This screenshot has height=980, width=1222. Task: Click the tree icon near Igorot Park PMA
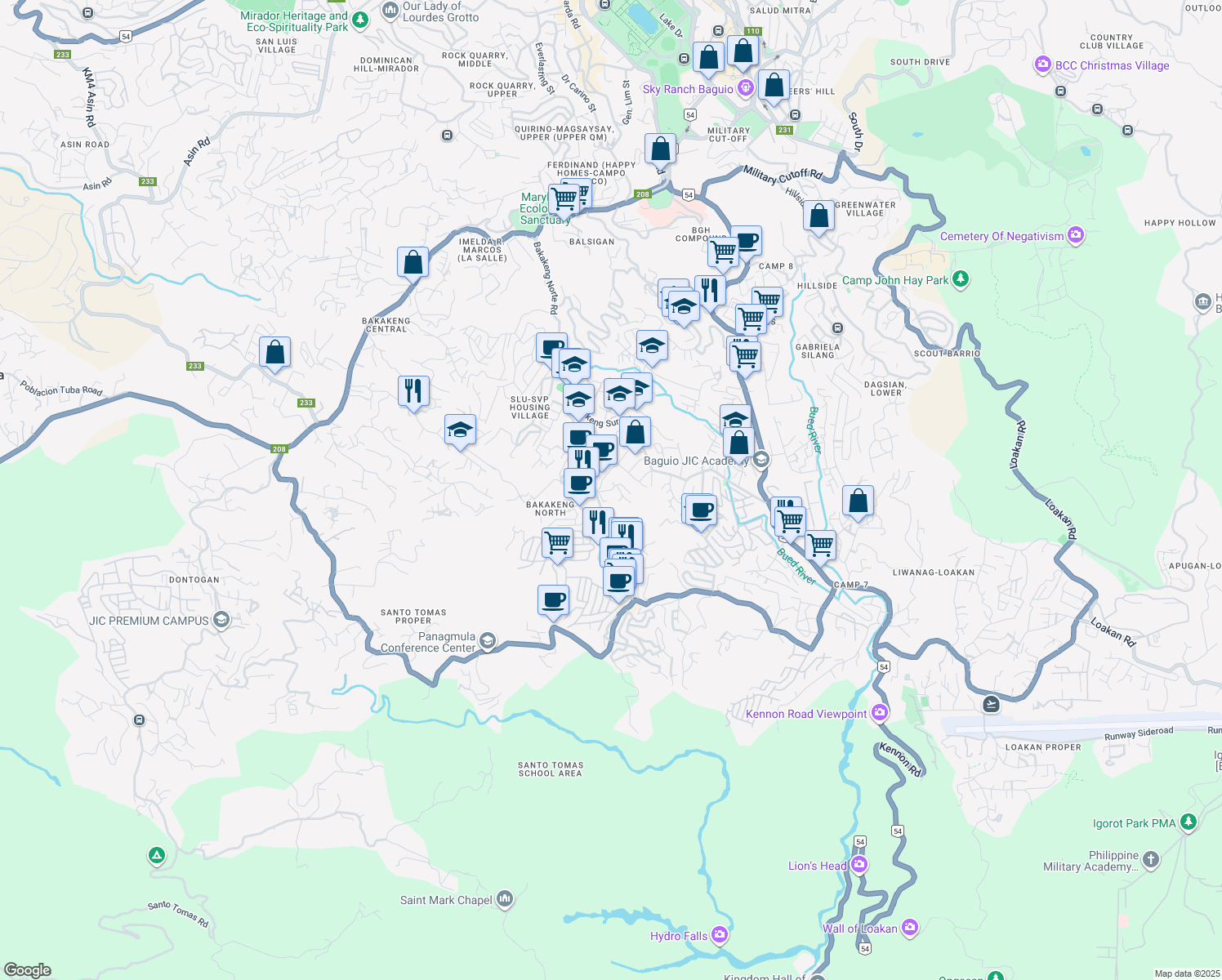point(1189,822)
